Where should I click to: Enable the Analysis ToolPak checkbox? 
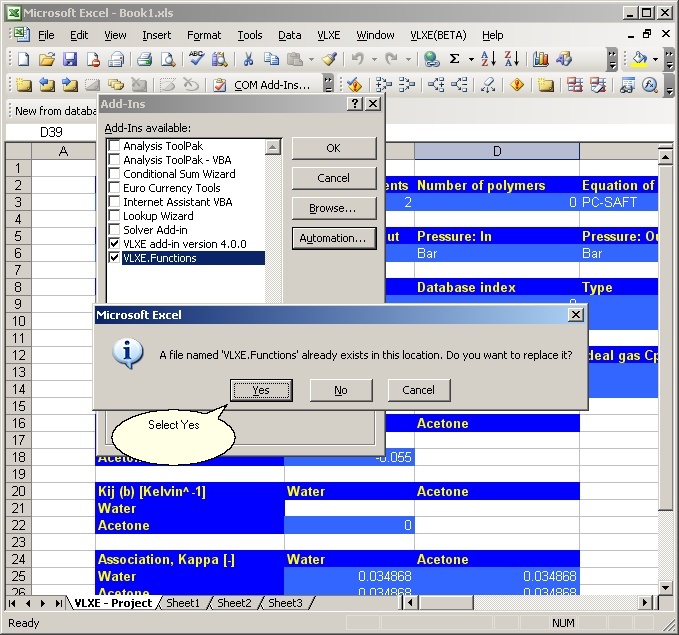[114, 146]
